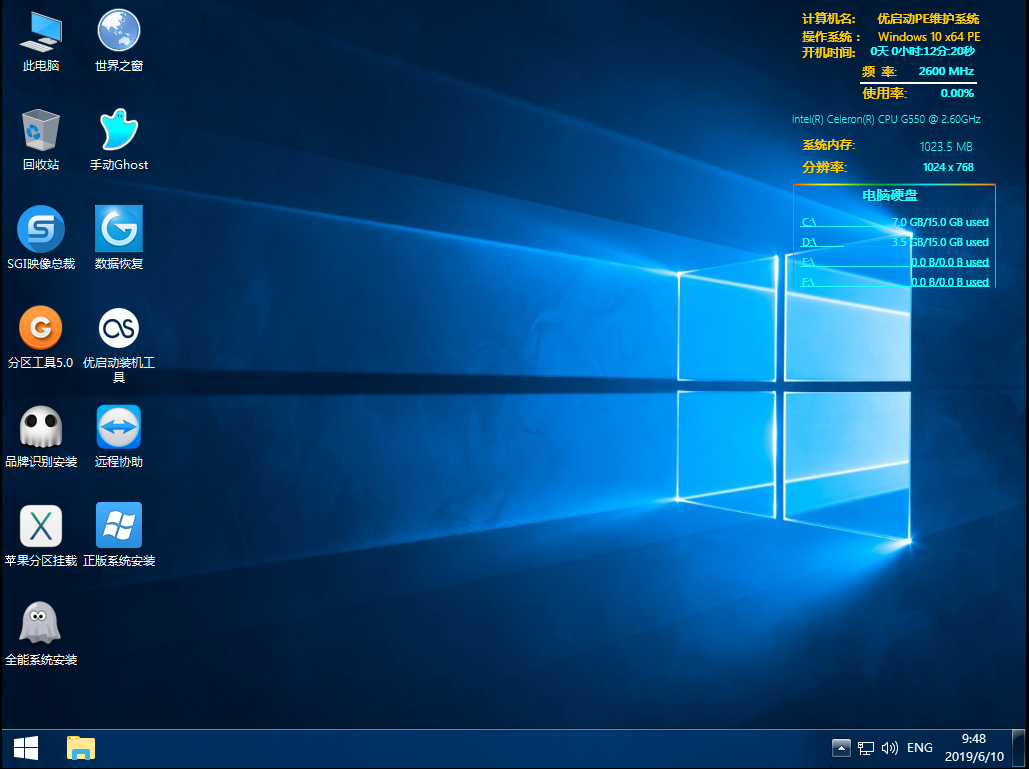The height and width of the screenshot is (769, 1029).
Task: Click the C:\ drive usage entry
Action: (895, 222)
